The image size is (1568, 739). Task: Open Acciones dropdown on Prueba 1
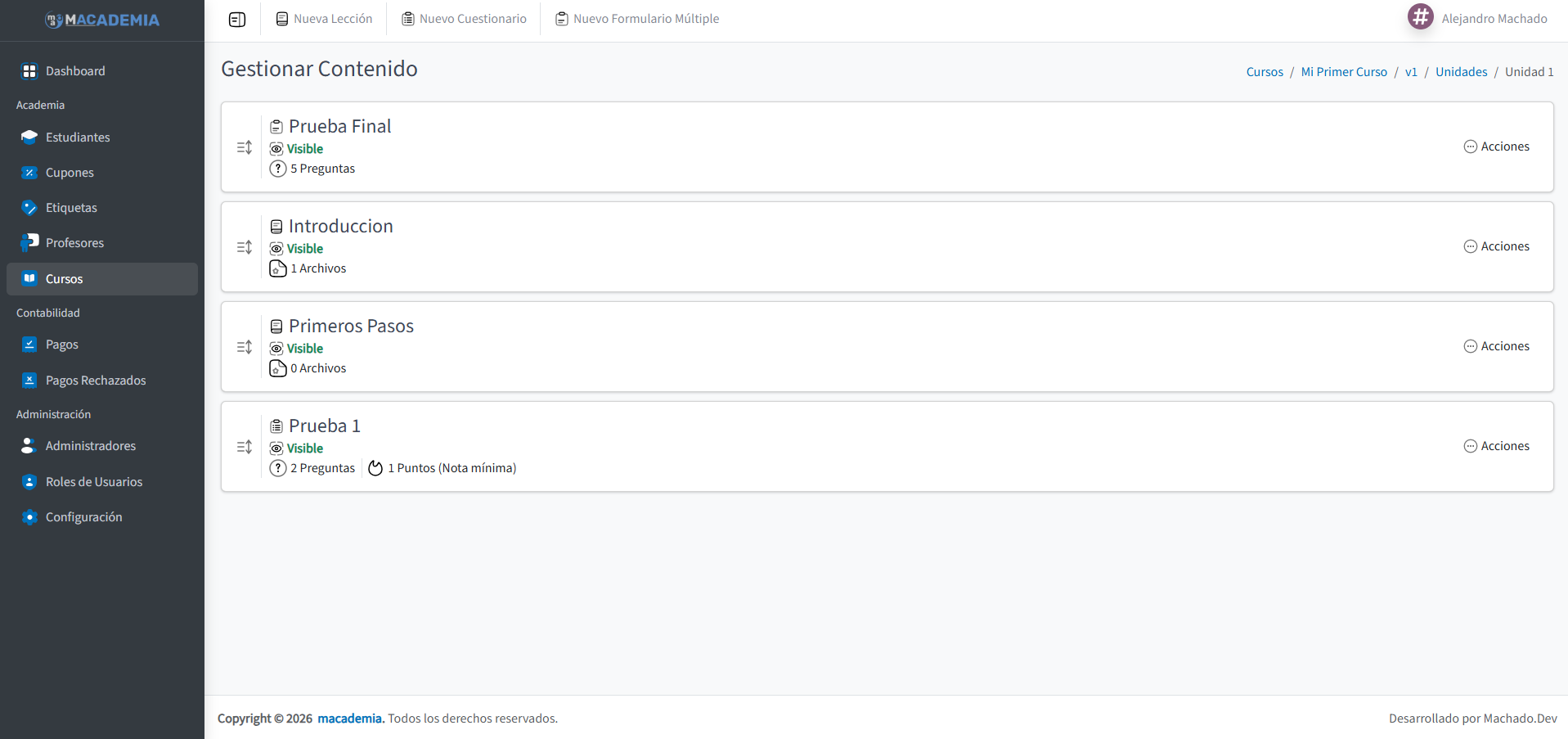1497,445
